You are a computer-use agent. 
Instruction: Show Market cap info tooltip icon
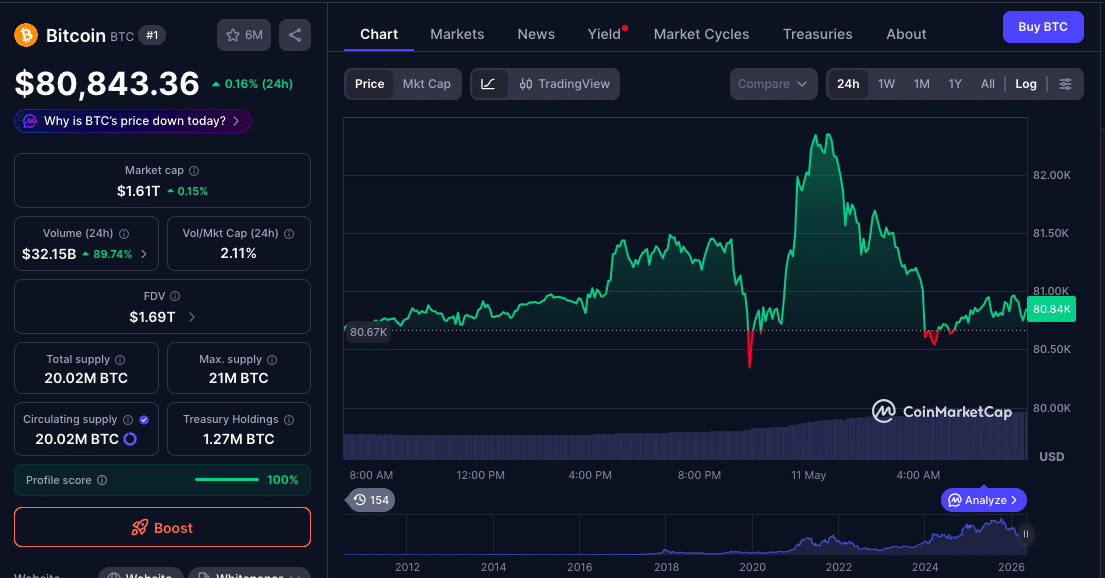195,171
